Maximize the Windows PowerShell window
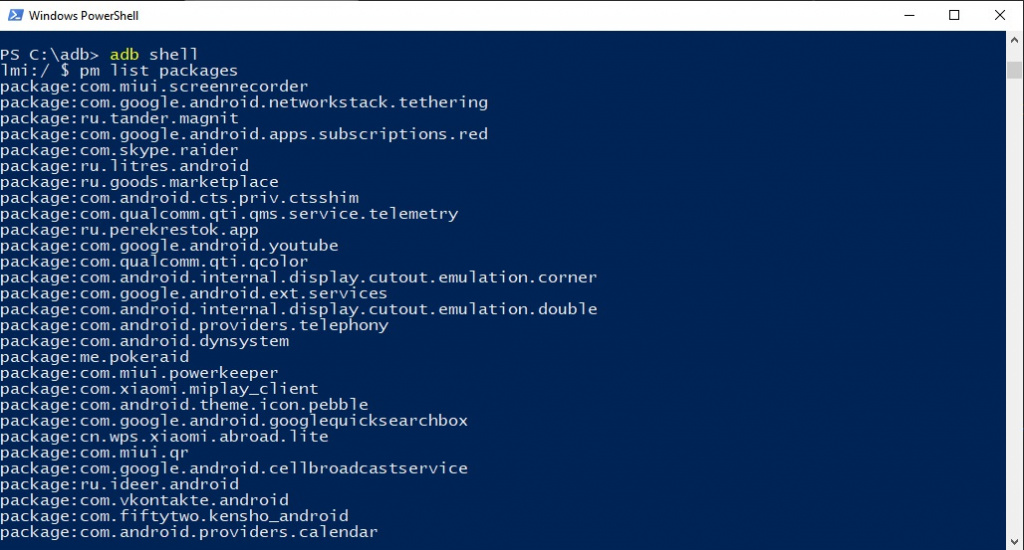 click(954, 15)
